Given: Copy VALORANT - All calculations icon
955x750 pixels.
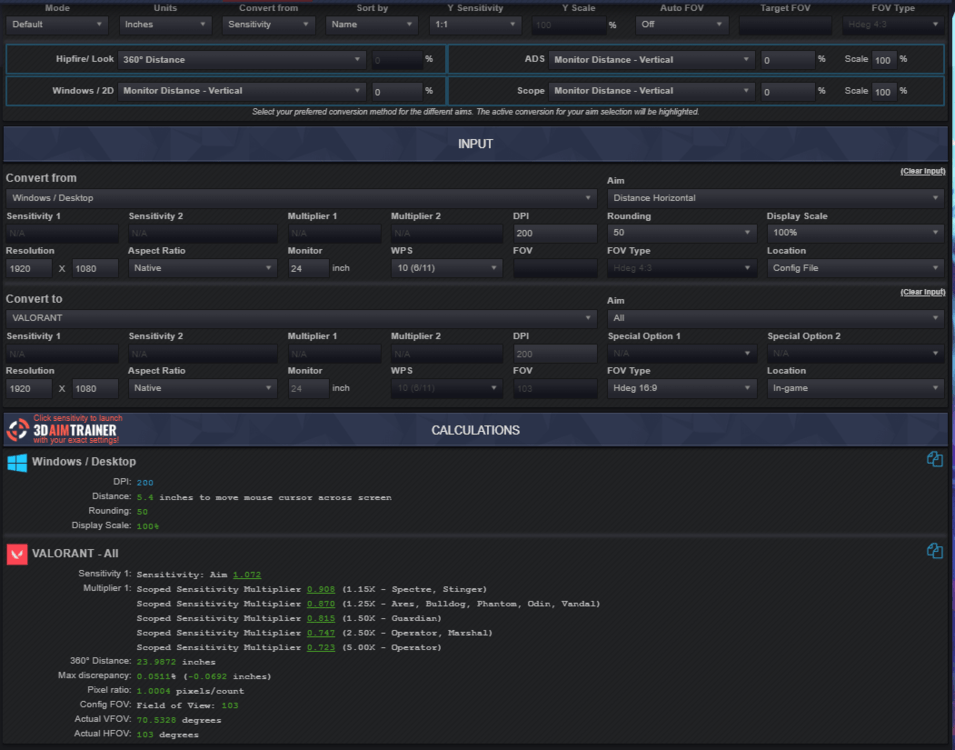Looking at the screenshot, I should 934,551.
